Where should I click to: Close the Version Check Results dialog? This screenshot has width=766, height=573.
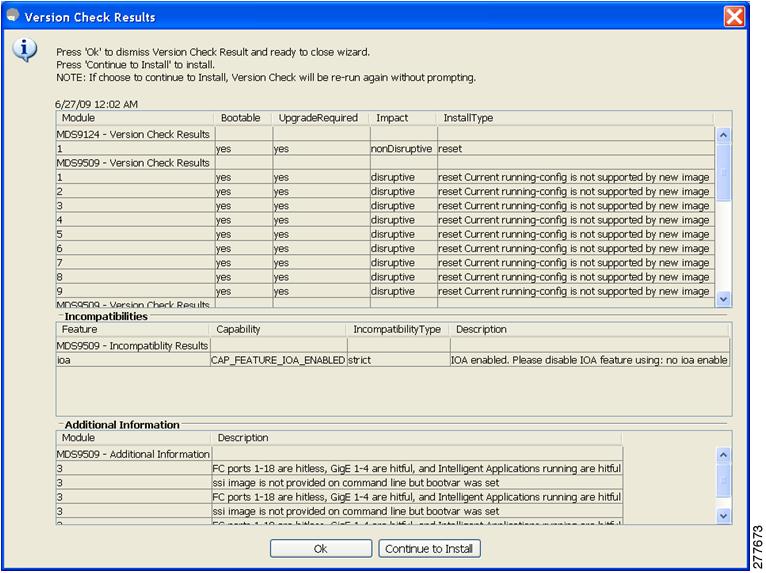734,17
